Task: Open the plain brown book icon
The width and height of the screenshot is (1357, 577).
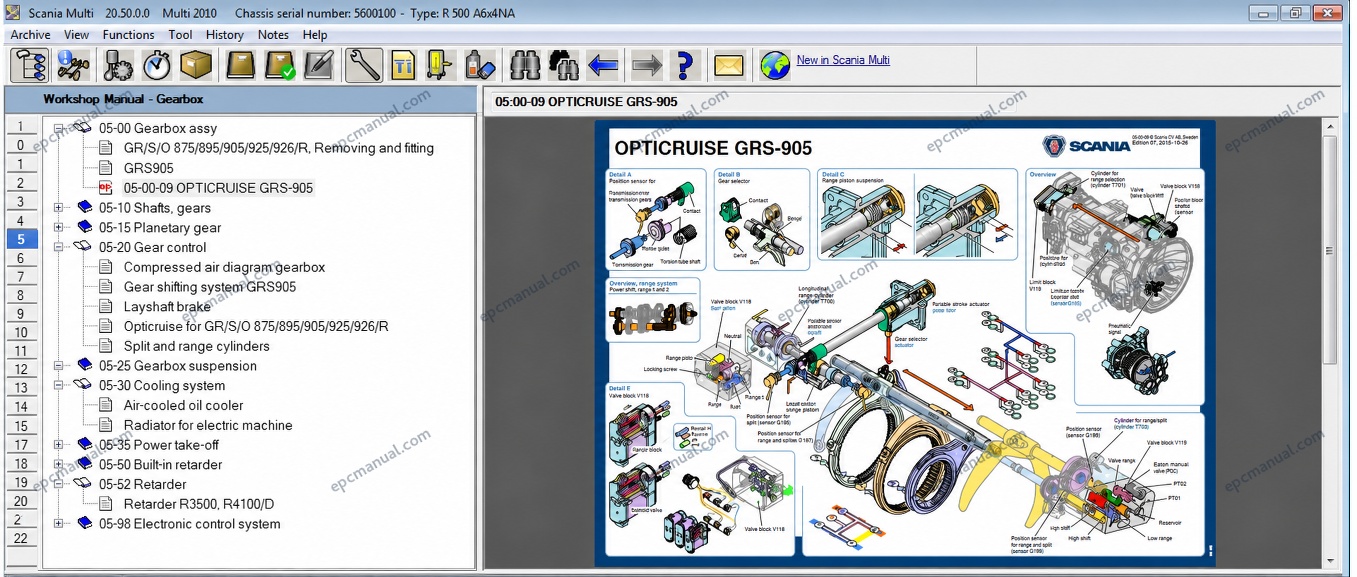Action: 241,65
